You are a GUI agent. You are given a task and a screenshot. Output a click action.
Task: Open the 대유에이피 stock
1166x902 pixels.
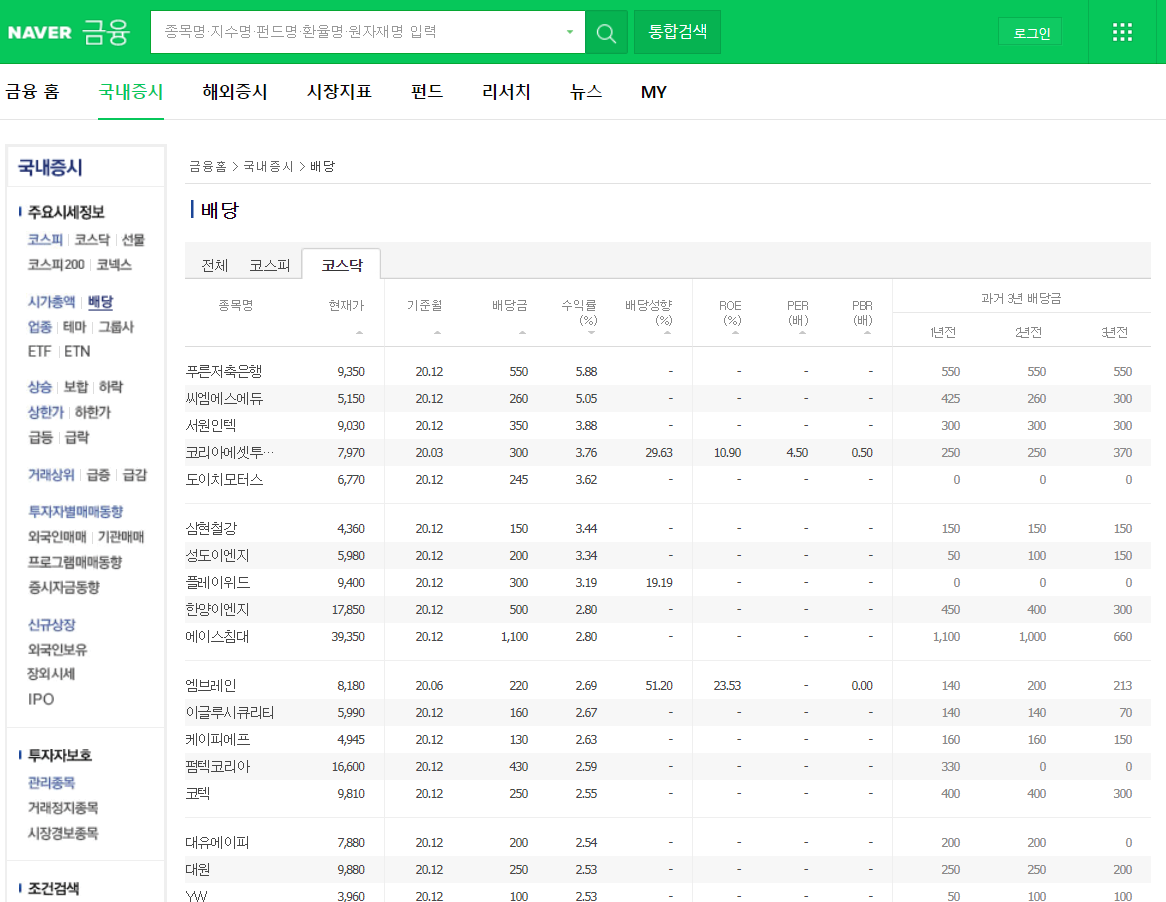217,842
